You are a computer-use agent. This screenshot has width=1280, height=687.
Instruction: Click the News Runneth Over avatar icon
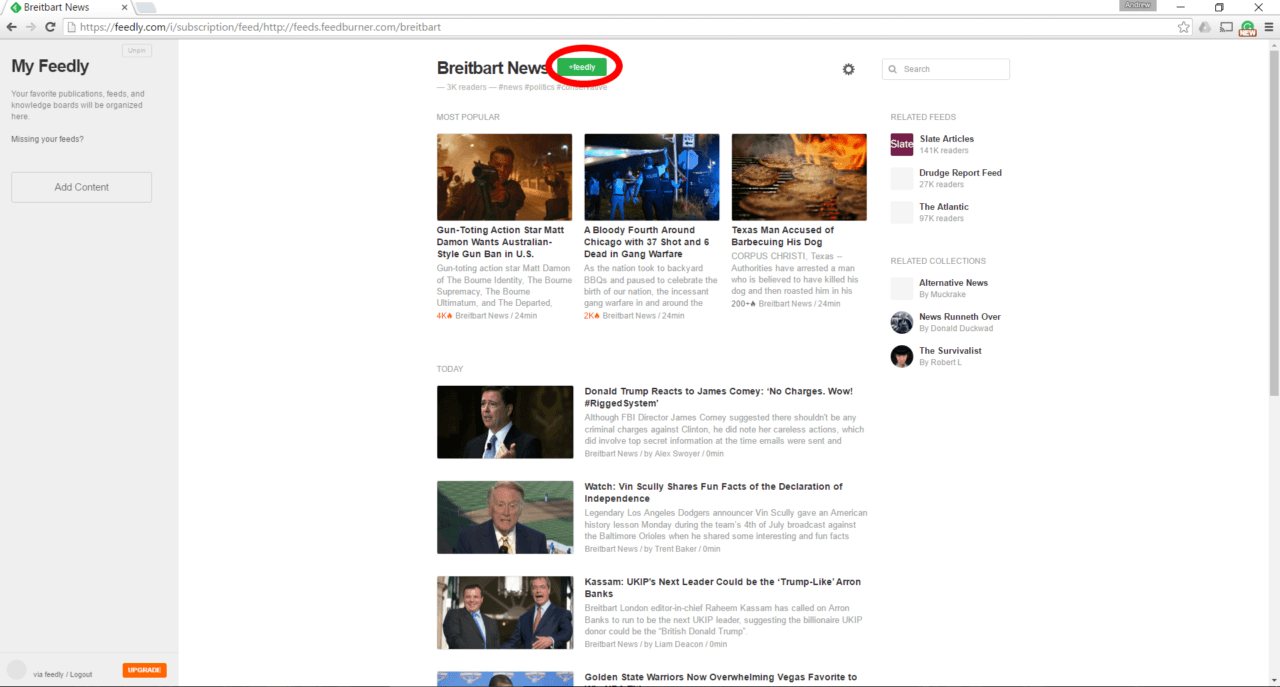pyautogui.click(x=902, y=322)
